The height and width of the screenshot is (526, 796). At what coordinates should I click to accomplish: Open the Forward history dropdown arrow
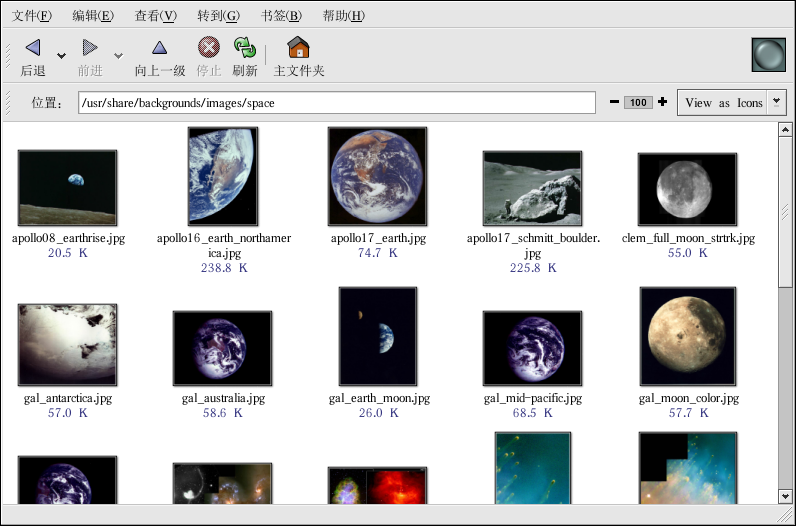point(118,56)
